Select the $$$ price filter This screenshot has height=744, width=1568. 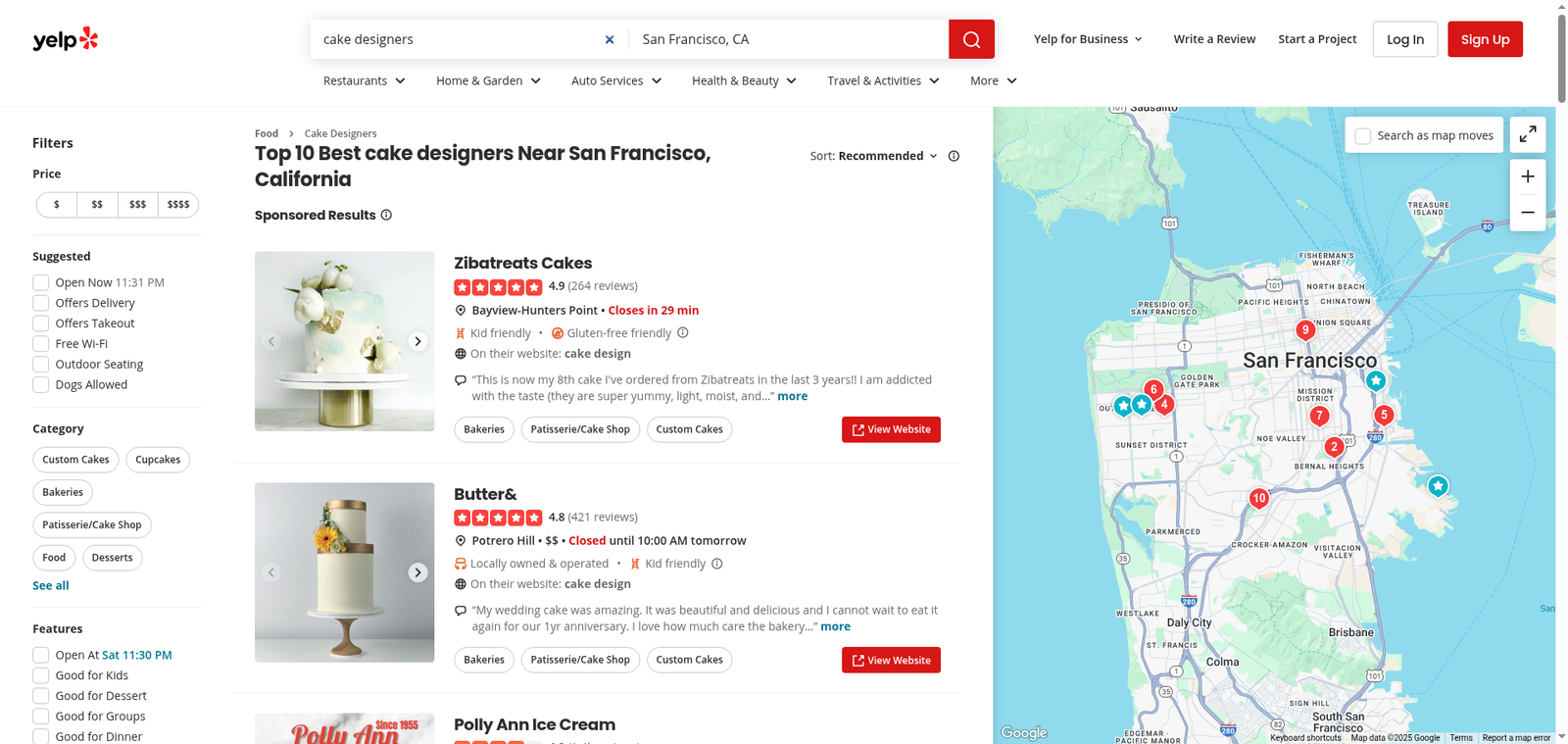point(137,205)
